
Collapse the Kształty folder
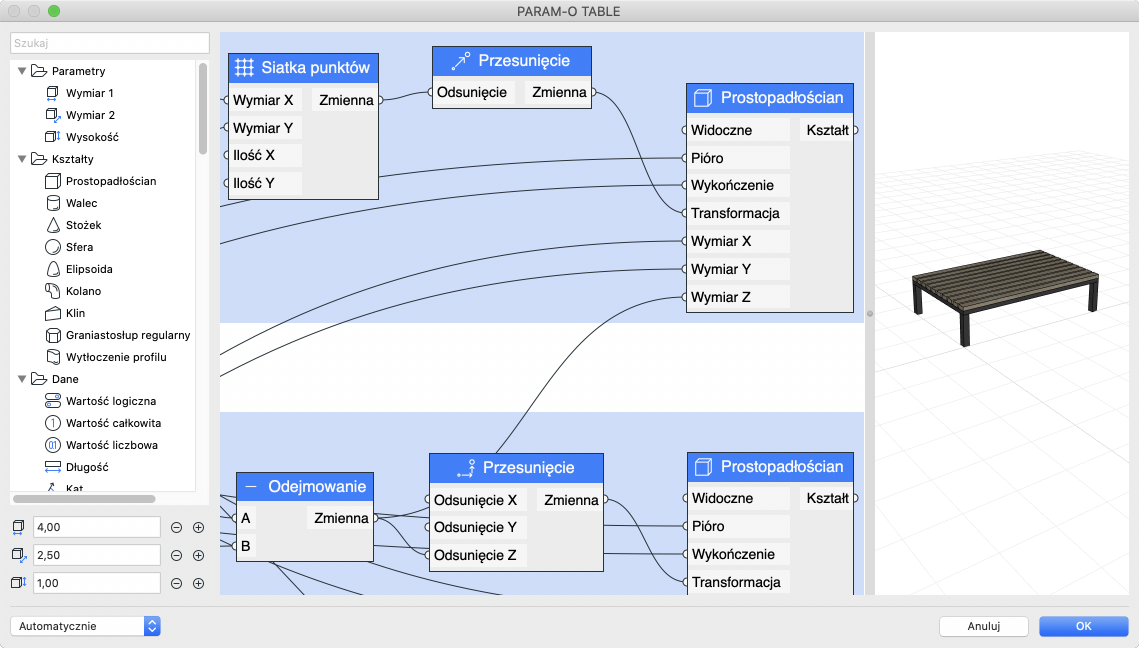[x=22, y=159]
